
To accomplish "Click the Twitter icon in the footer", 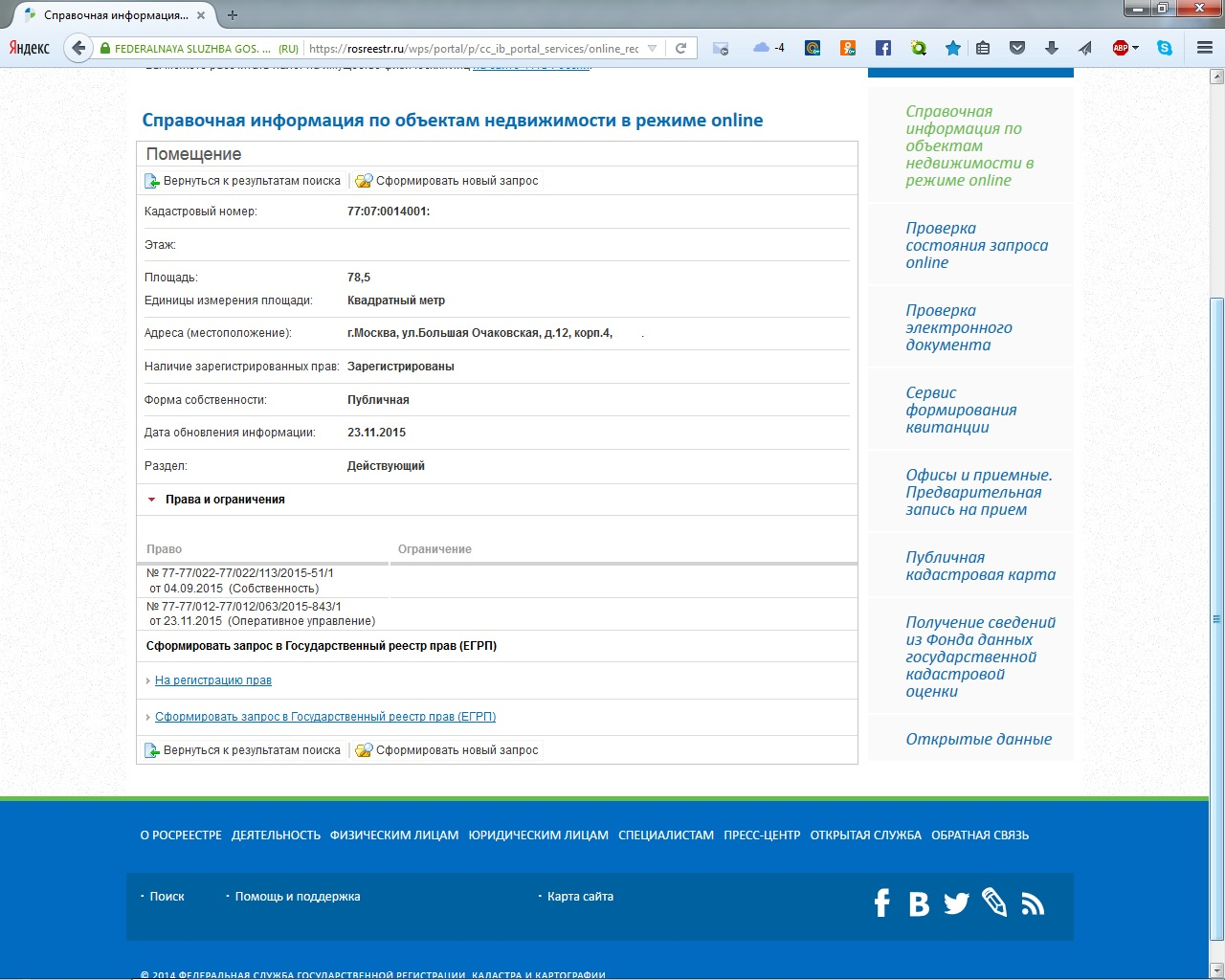I will [956, 903].
